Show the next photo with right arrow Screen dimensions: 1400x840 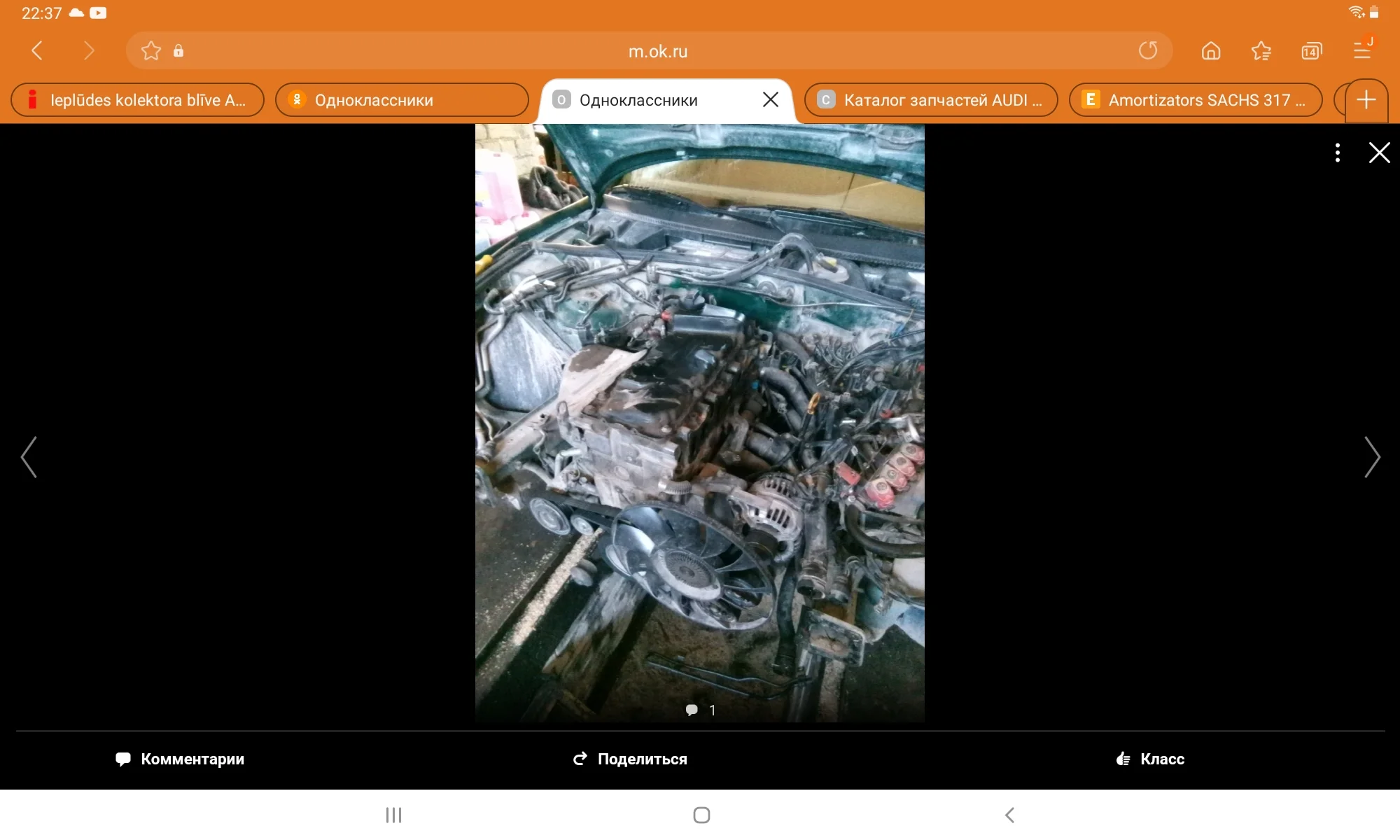click(x=1373, y=457)
